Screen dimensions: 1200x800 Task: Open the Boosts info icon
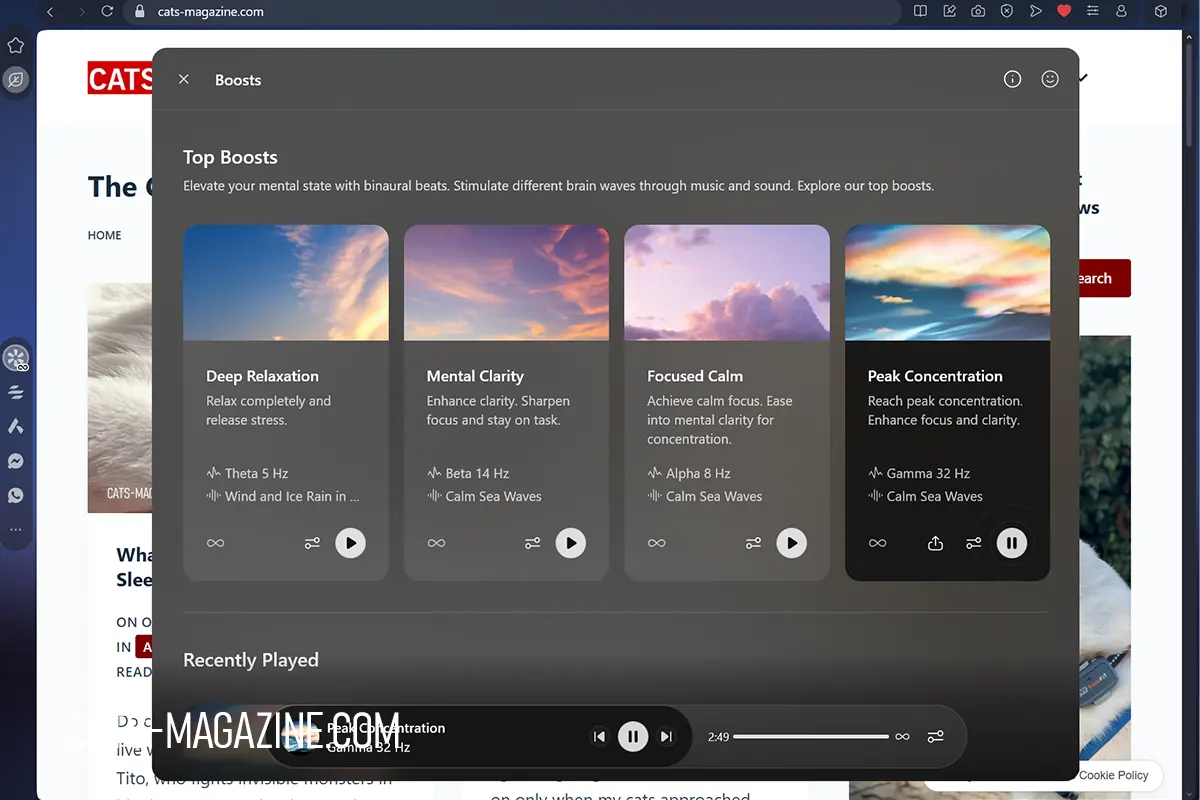[1012, 79]
